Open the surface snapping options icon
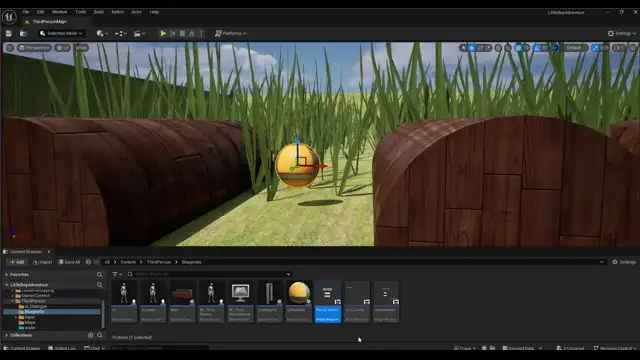Screen dimensions: 640x360 [508, 48]
